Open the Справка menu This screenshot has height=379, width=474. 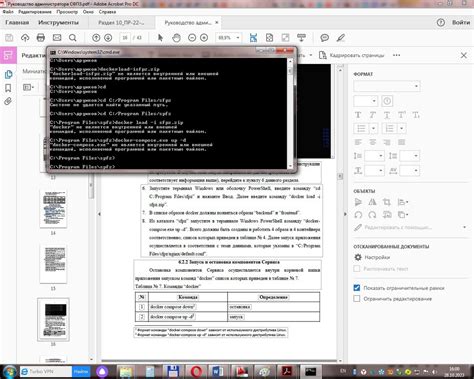click(107, 12)
